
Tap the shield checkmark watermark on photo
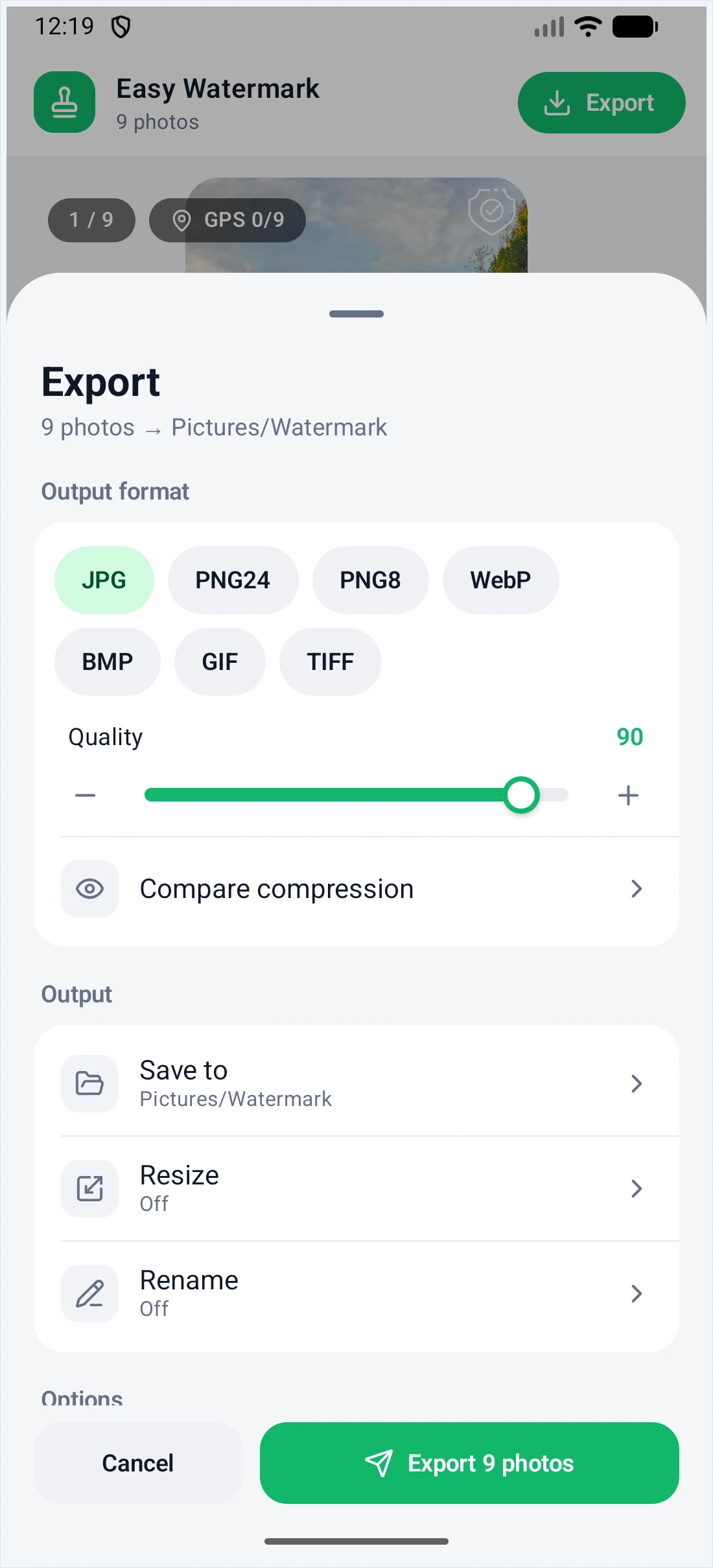tap(492, 211)
